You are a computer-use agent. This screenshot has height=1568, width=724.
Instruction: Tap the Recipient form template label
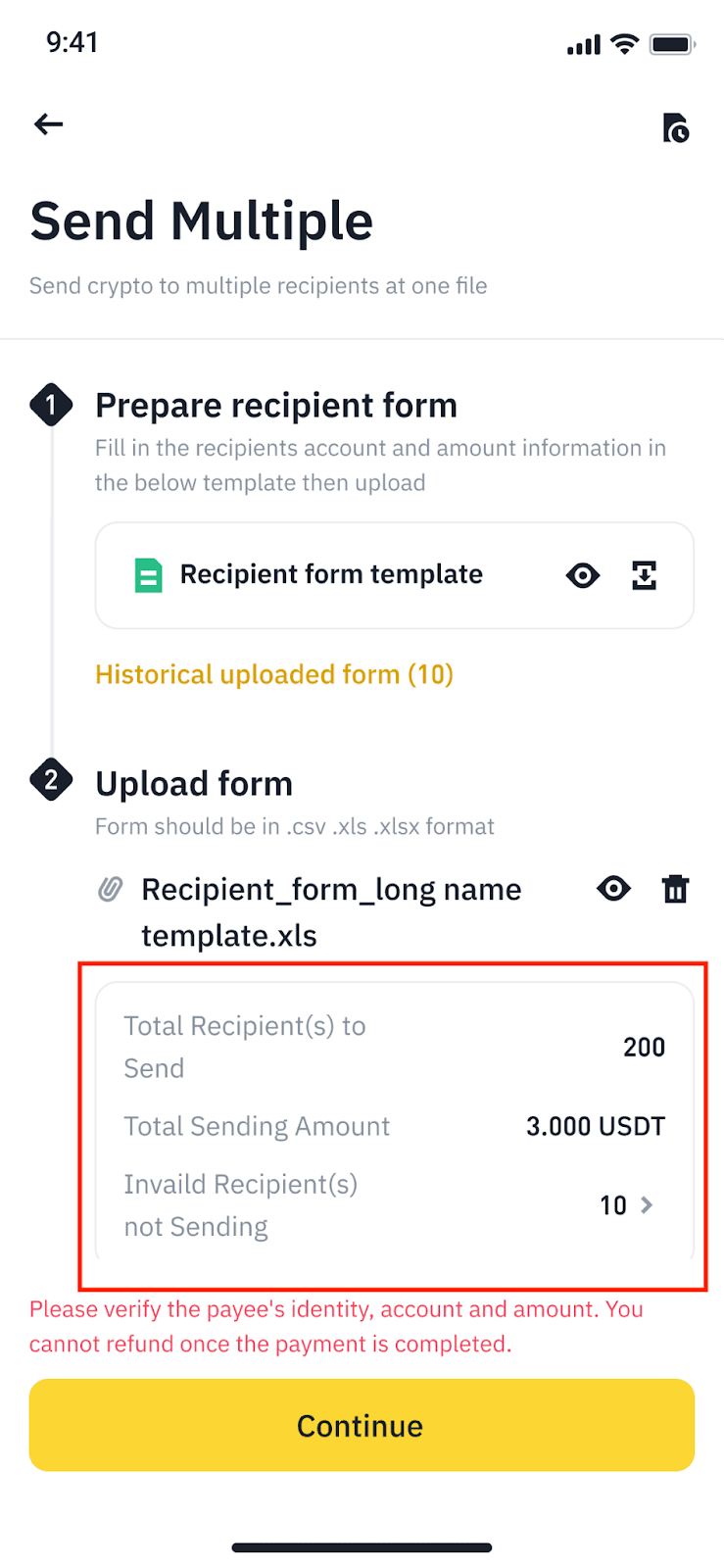pyautogui.click(x=331, y=574)
